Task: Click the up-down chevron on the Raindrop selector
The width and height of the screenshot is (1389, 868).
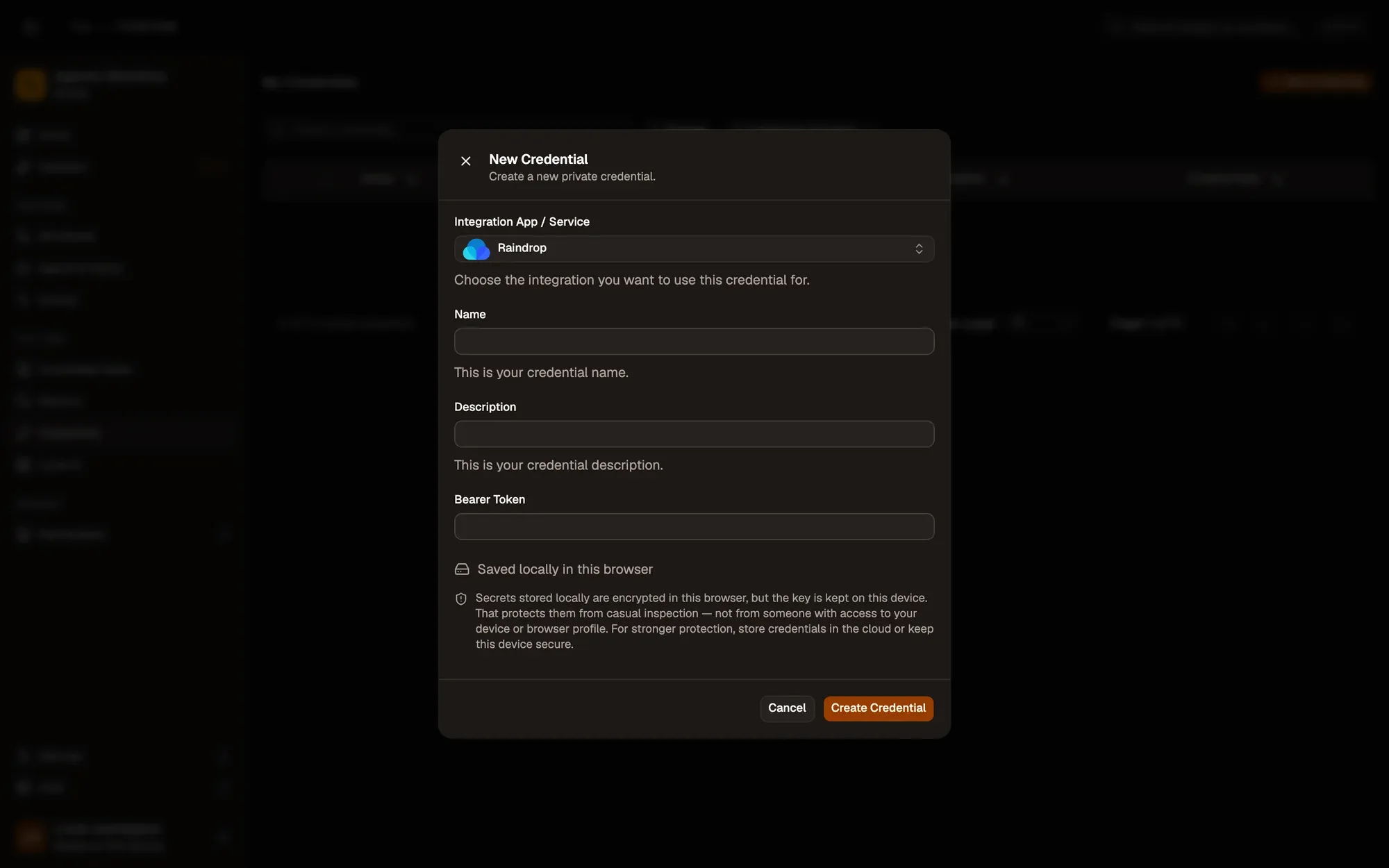Action: point(919,249)
